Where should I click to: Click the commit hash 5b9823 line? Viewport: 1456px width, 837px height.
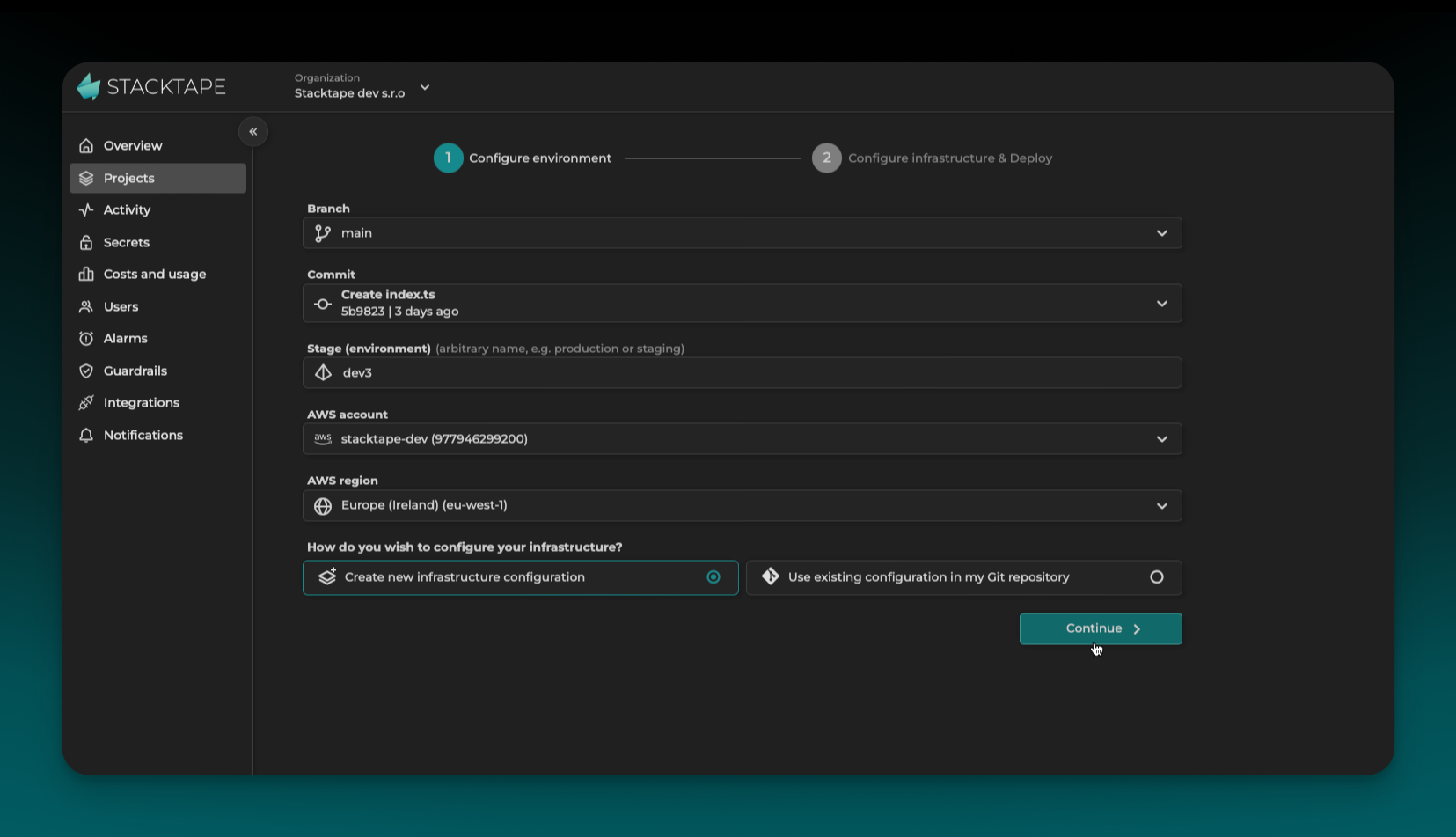click(x=400, y=312)
